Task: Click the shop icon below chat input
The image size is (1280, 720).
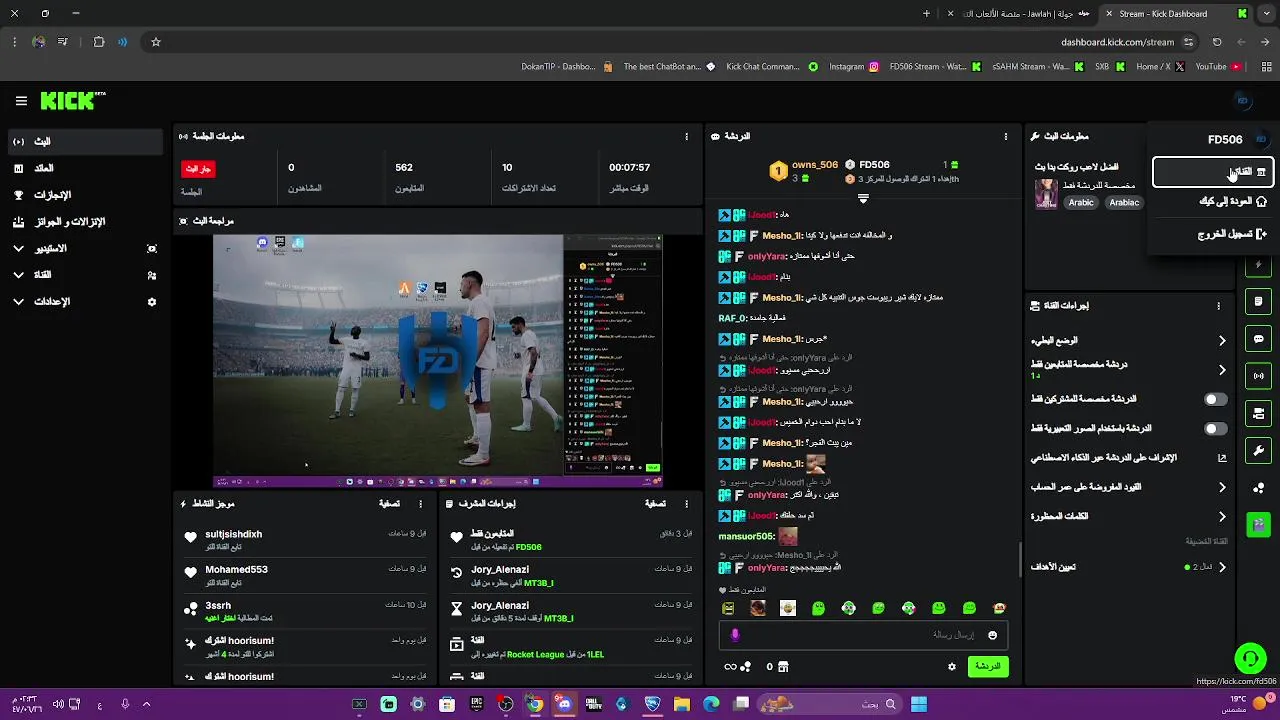Action: (x=783, y=666)
